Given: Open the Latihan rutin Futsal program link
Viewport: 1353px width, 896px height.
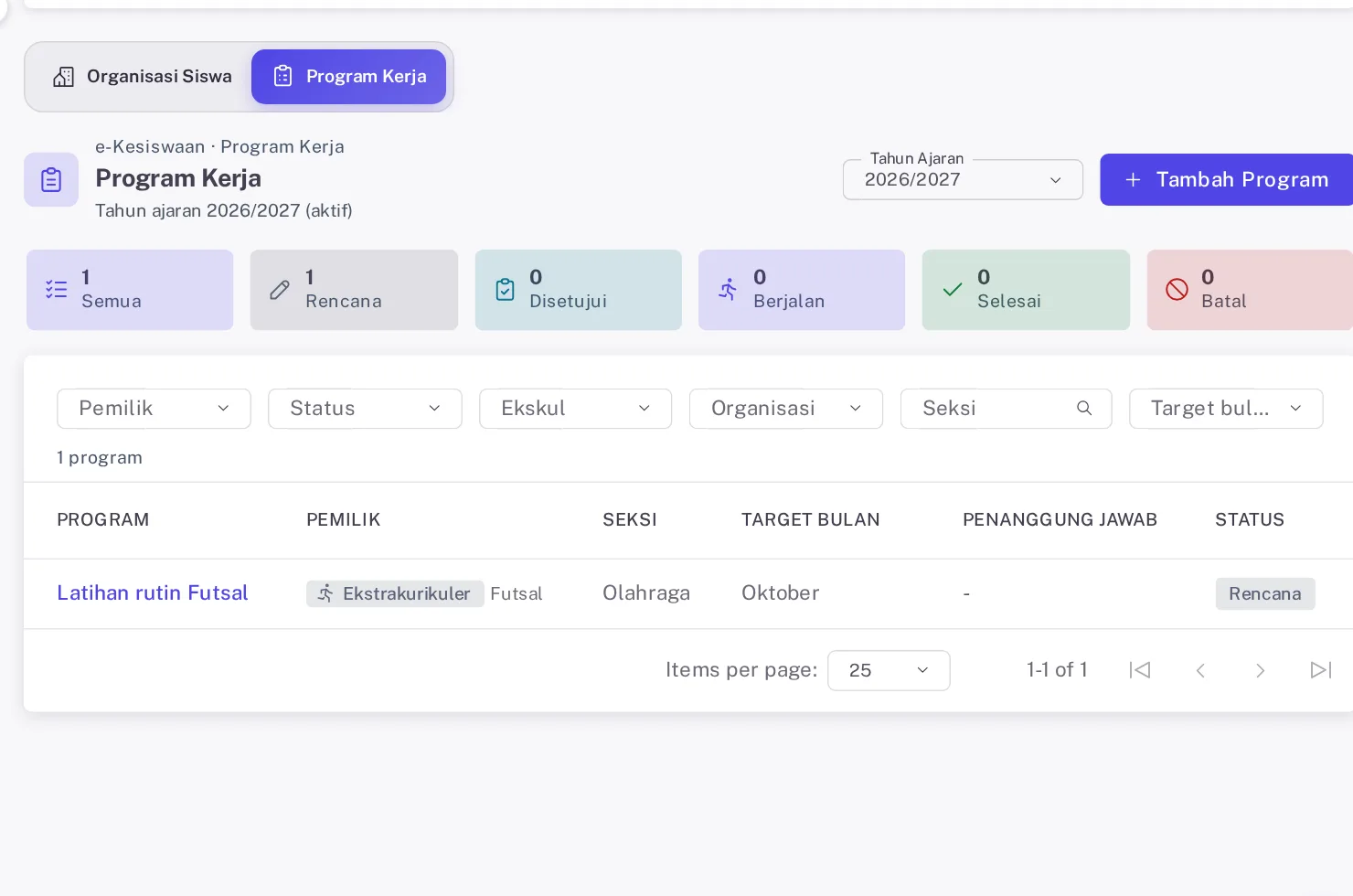Looking at the screenshot, I should [153, 593].
